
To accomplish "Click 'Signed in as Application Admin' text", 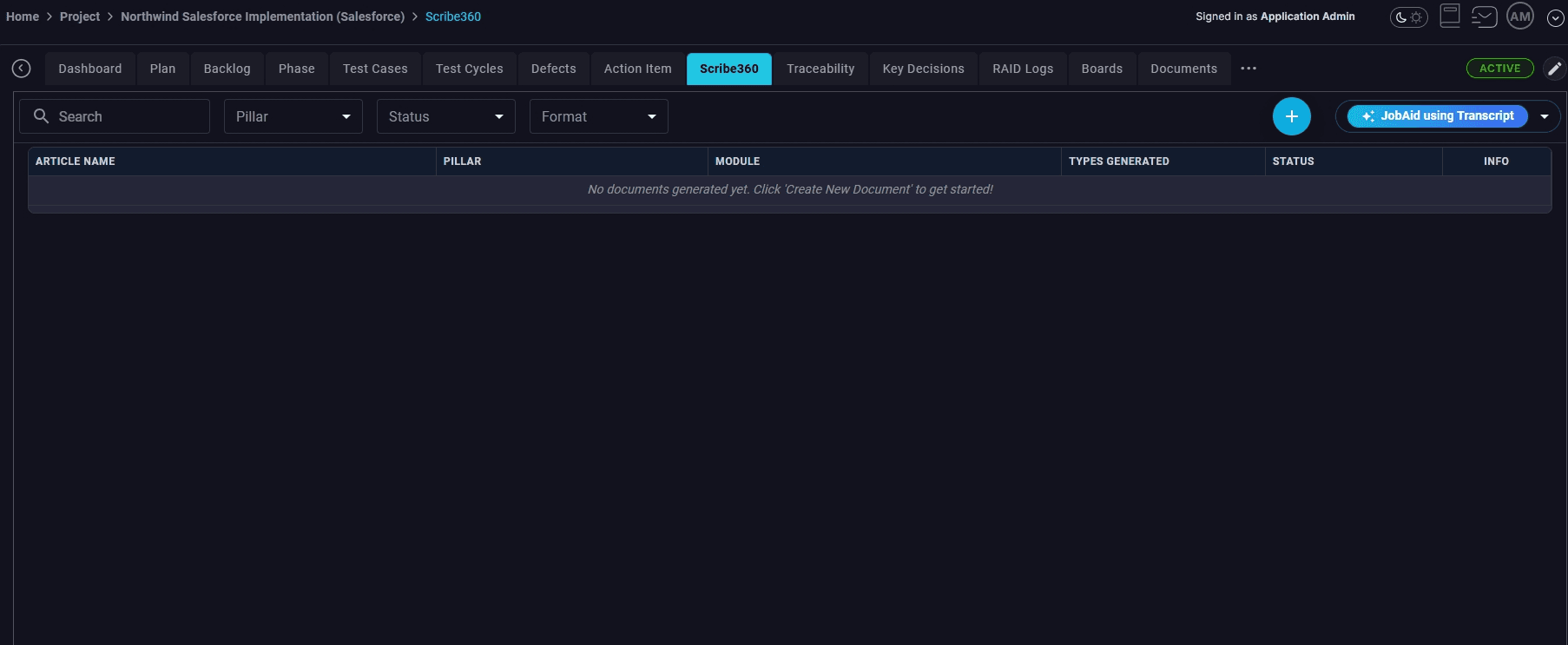I will 1275,16.
